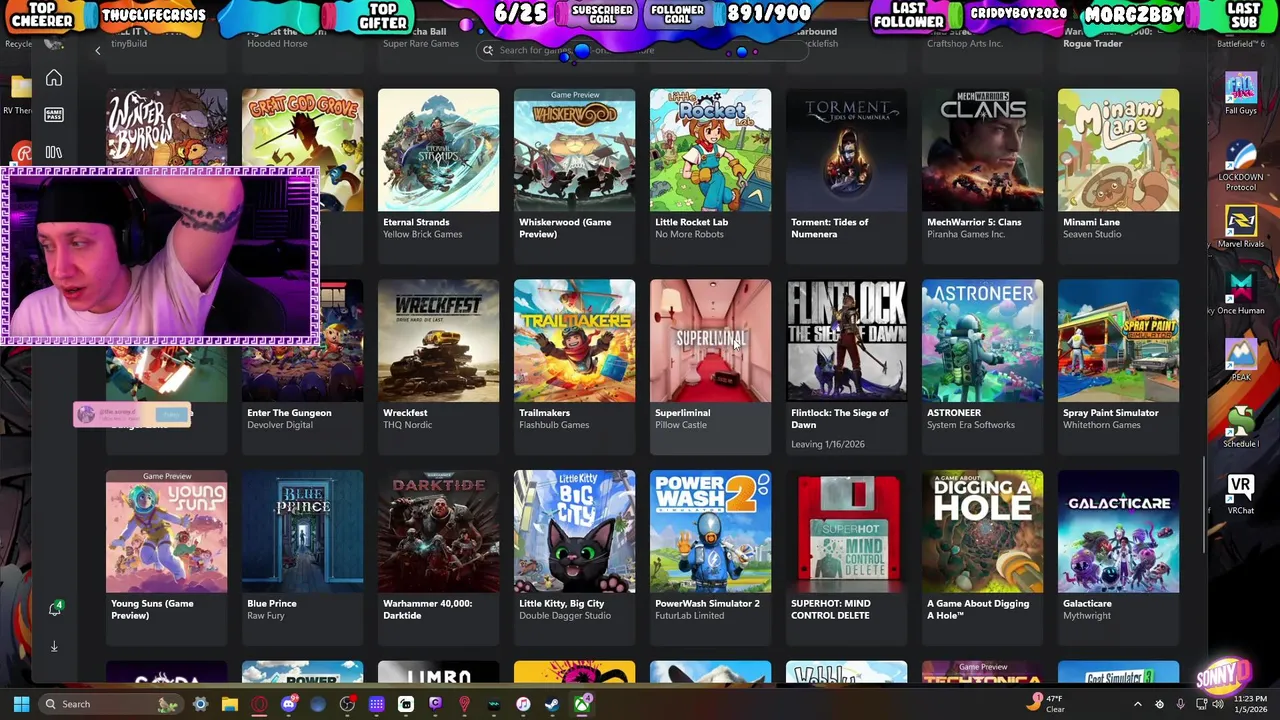1280x720 pixels.
Task: Open the PowerWash Simulator 2 cover
Action: click(x=710, y=532)
